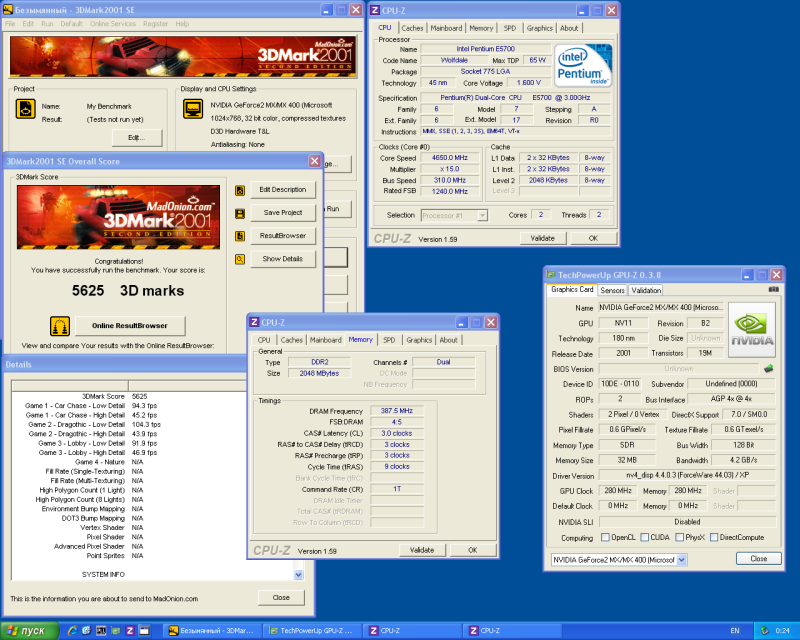This screenshot has height=640, width=800.
Task: Click the ResultBrowser icon beside its button
Action: 240,236
